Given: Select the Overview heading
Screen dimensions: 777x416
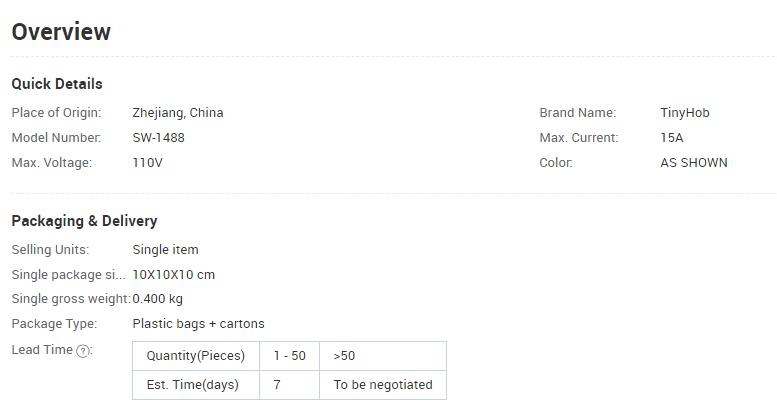Looking at the screenshot, I should click(61, 32).
